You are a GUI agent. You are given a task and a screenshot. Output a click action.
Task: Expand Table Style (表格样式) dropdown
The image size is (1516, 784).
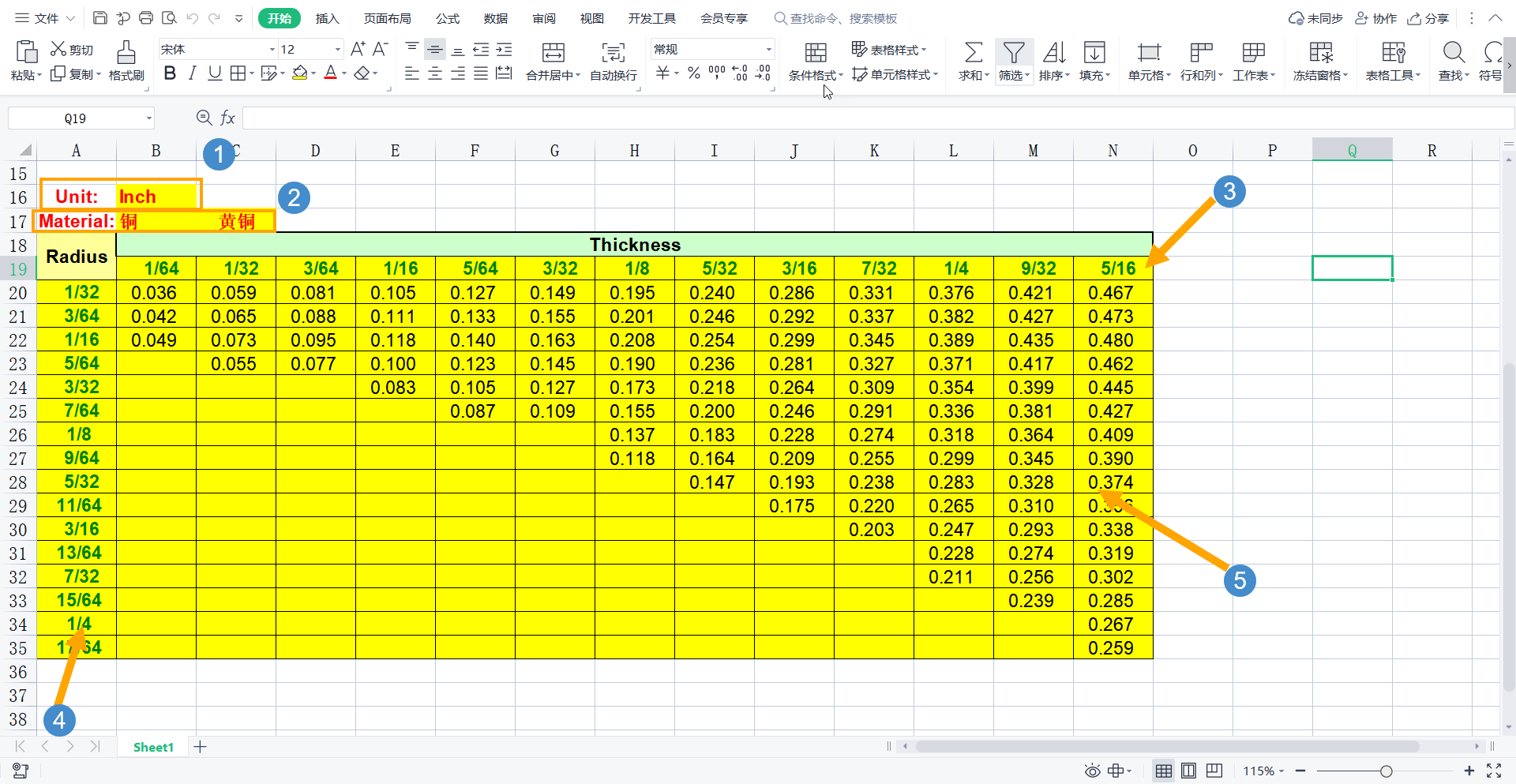tap(924, 50)
